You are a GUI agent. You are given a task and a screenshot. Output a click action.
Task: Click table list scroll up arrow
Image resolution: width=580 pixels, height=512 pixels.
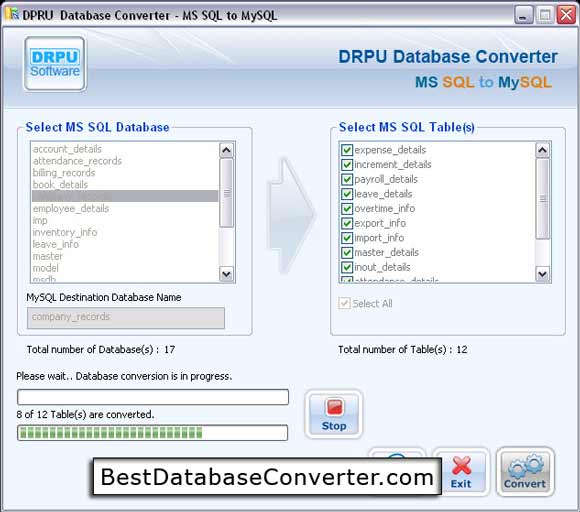point(542,150)
